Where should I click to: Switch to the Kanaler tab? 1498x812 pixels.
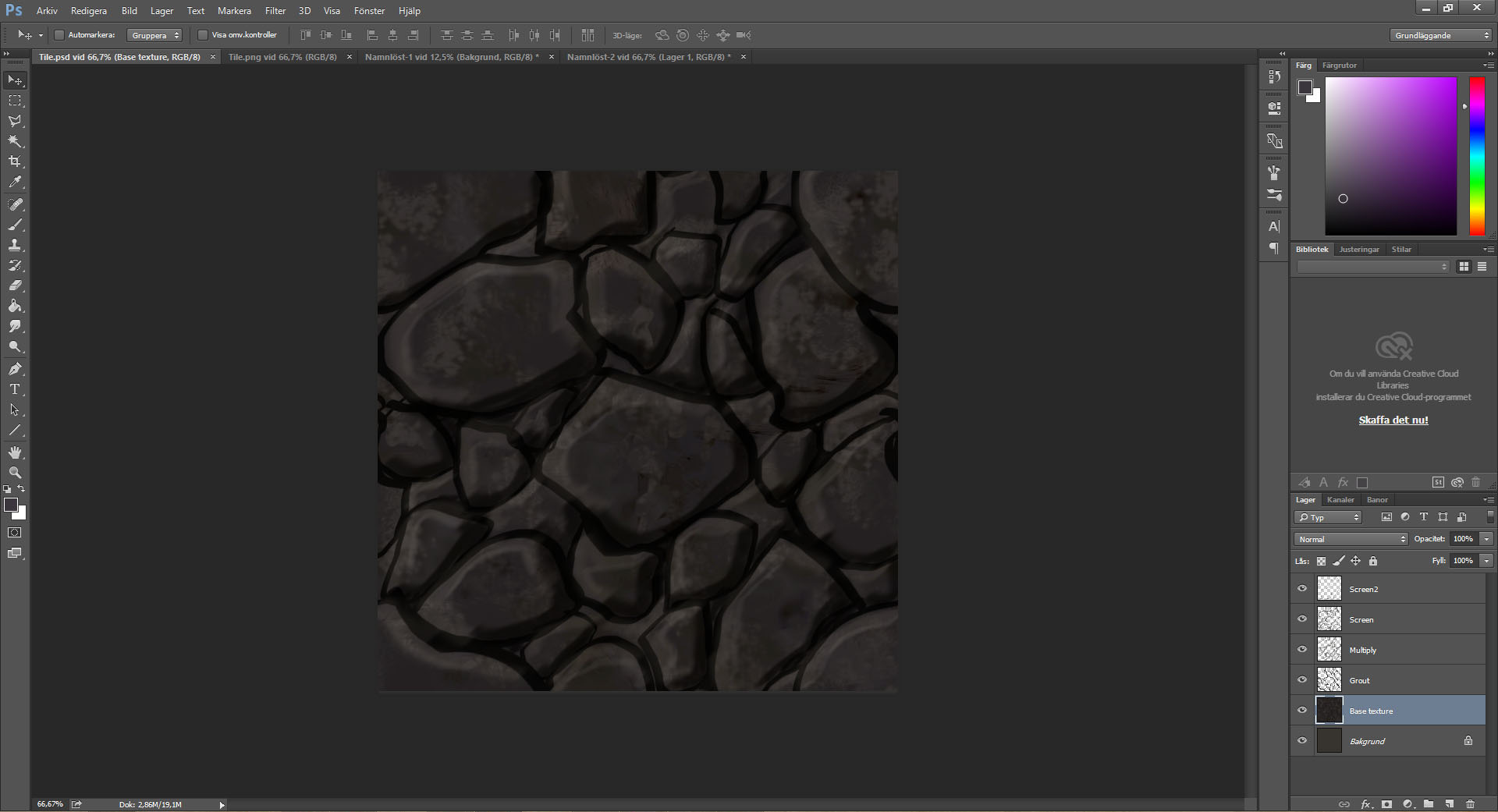[x=1340, y=499]
